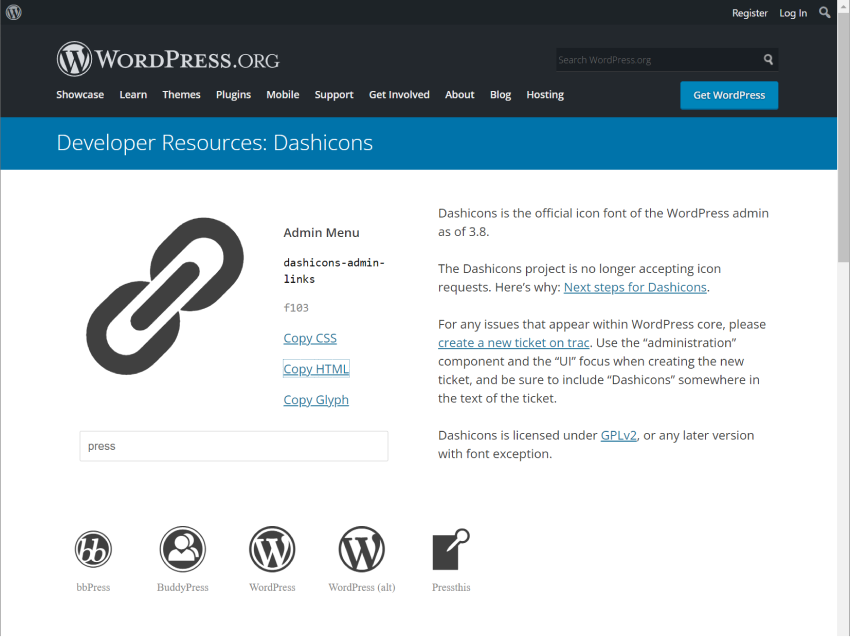Click the Copy HTML link
Image resolution: width=850 pixels, height=637 pixels.
click(316, 369)
